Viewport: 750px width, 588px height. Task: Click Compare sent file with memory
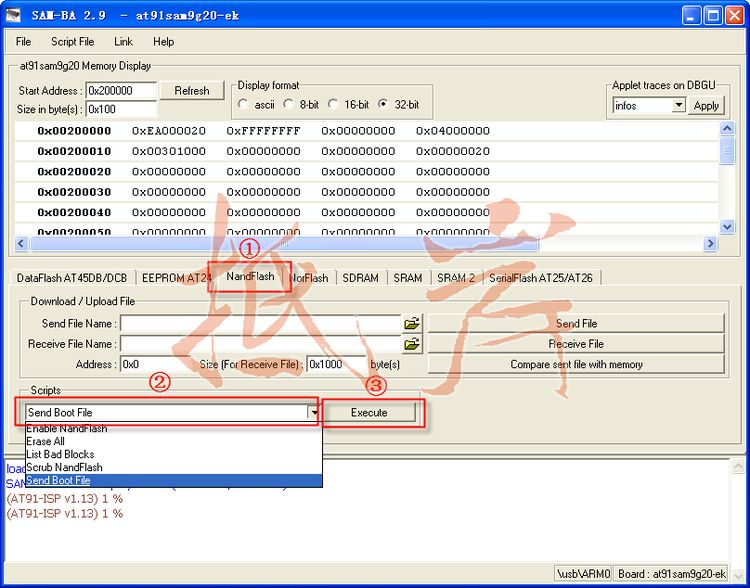[576, 365]
